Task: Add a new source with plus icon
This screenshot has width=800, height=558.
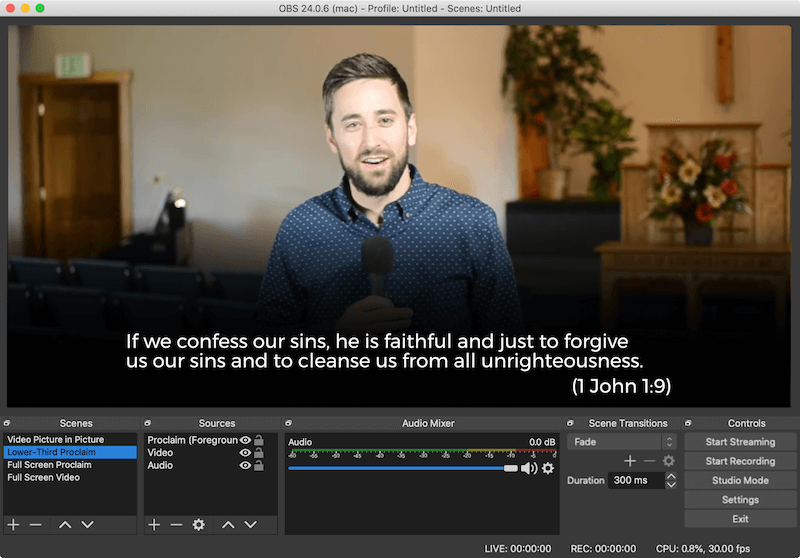Action: click(x=154, y=524)
